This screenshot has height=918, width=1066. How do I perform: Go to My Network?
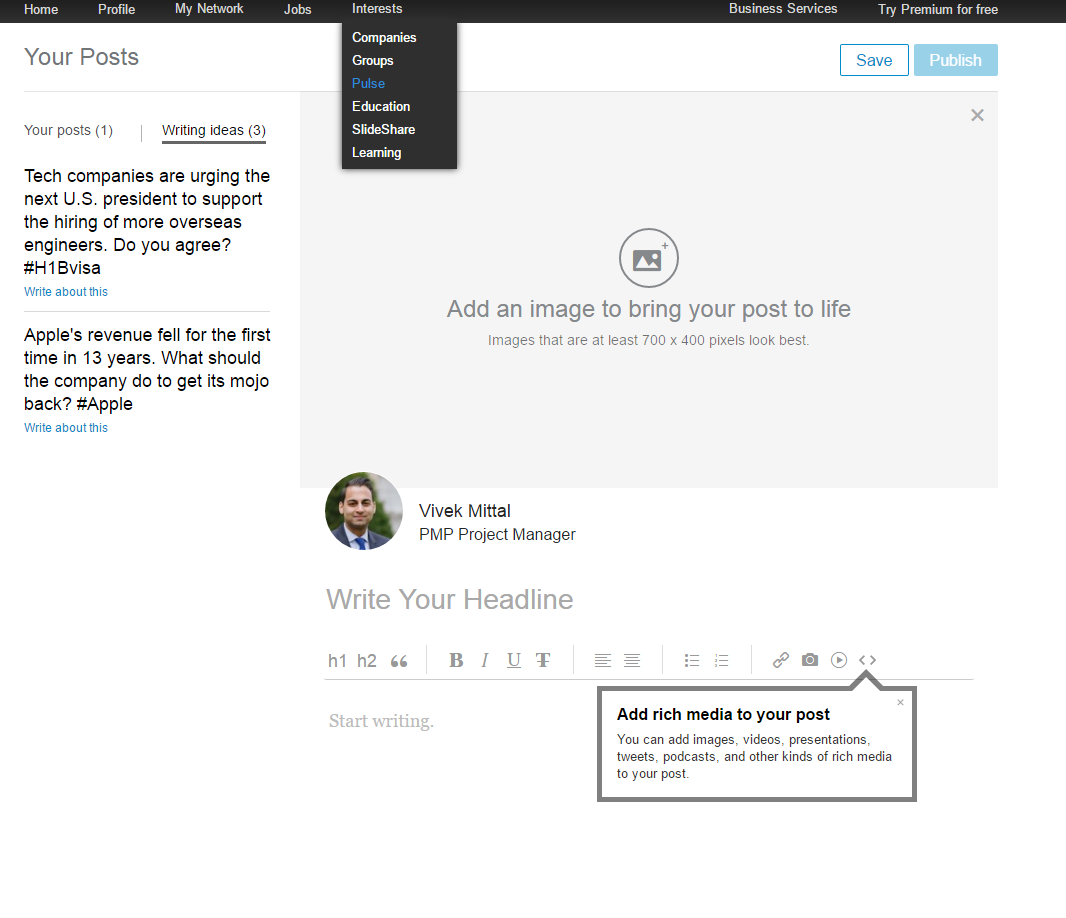209,9
